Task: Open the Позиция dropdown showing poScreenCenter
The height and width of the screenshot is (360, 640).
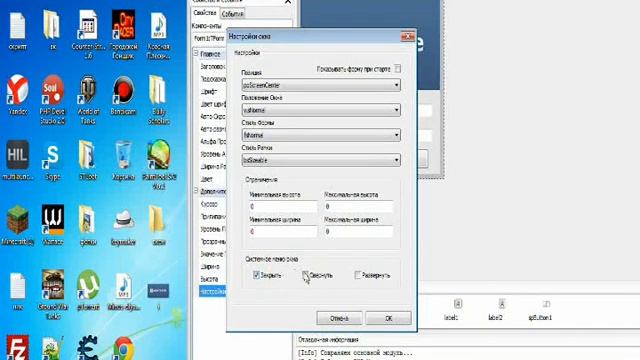Action: [x=321, y=85]
